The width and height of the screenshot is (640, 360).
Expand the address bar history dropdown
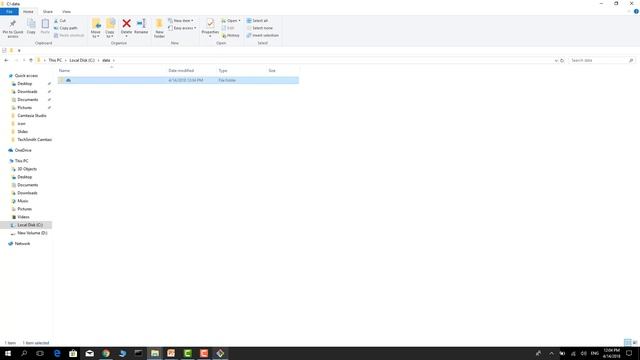tap(556, 60)
